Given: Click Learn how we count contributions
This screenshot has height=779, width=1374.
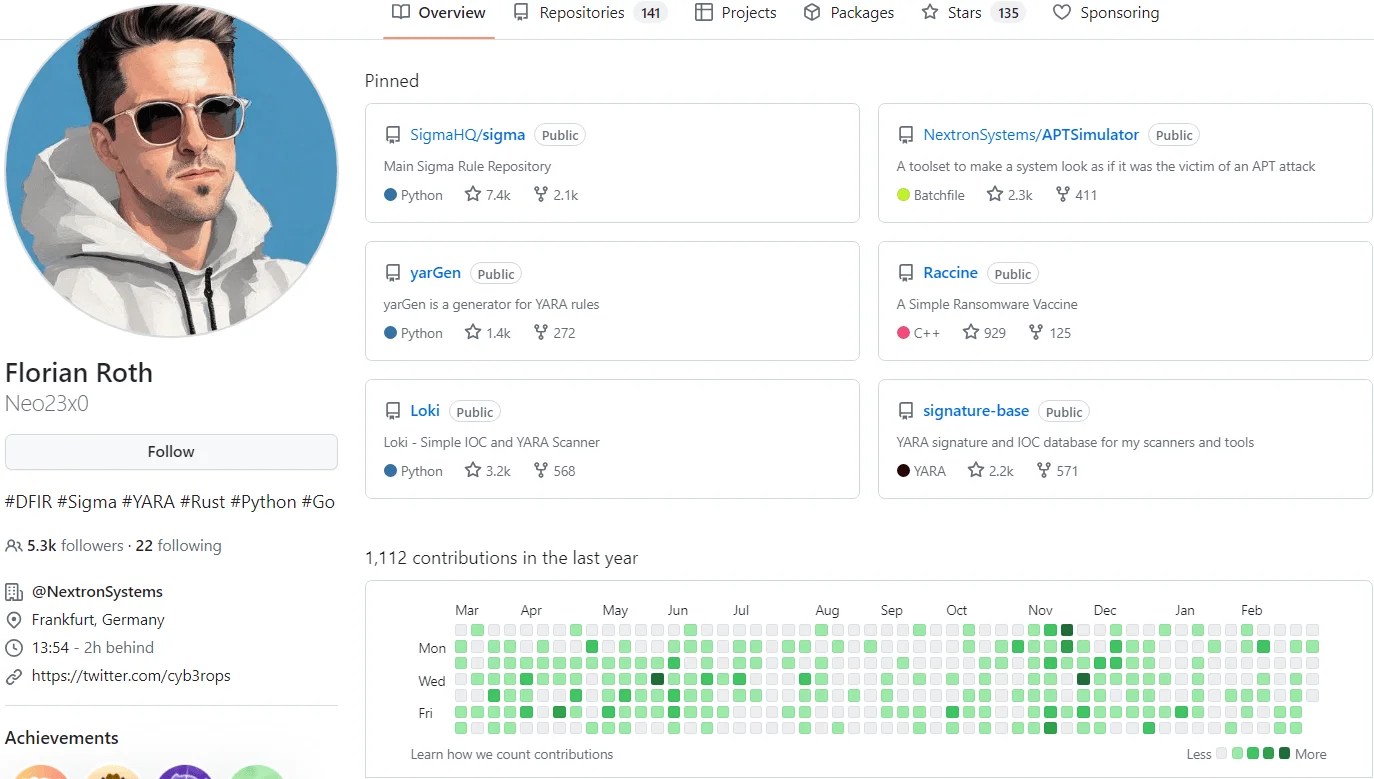Looking at the screenshot, I should click(512, 754).
